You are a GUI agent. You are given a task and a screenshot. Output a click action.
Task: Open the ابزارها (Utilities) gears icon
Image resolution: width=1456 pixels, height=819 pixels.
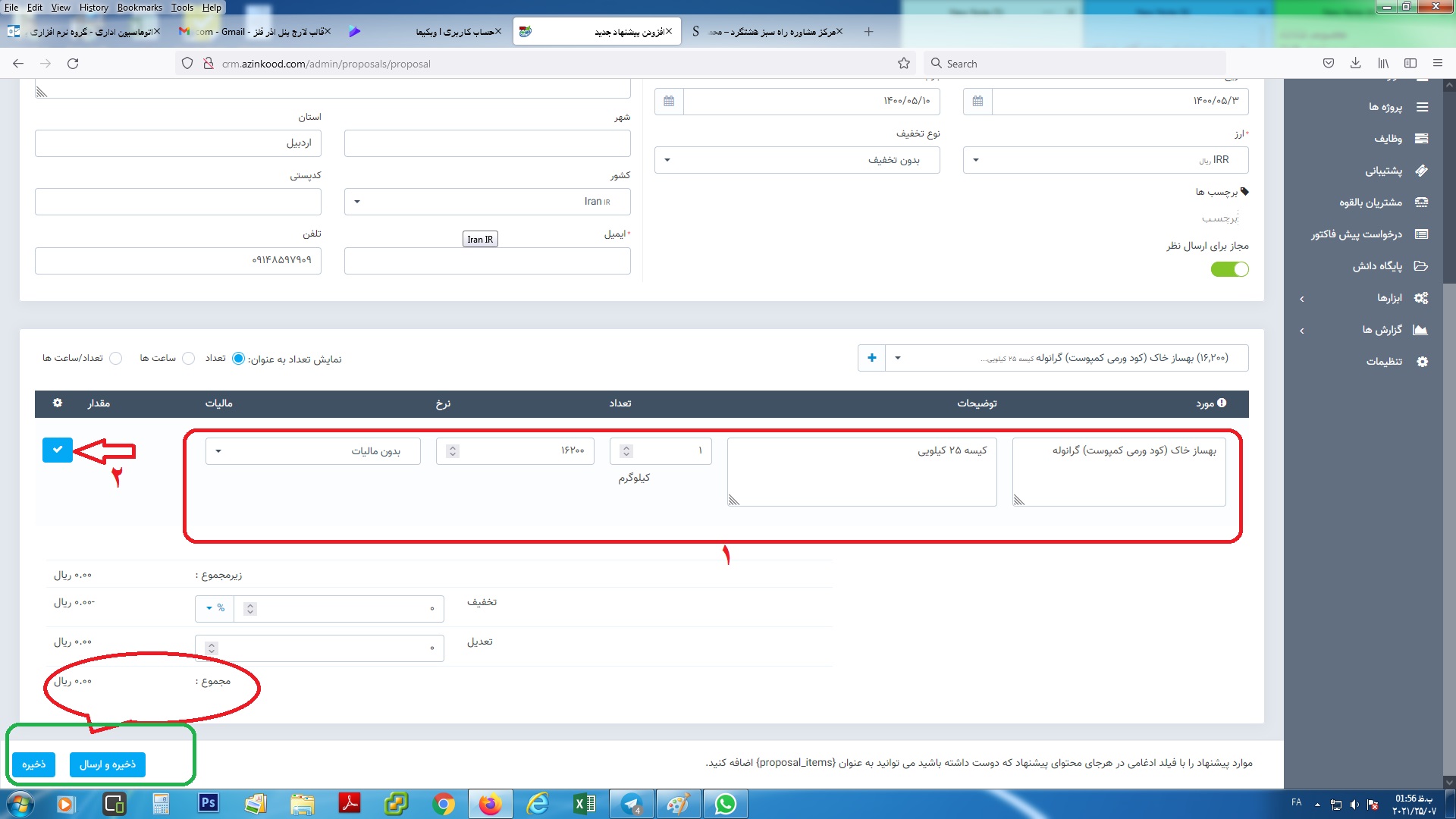[x=1421, y=298]
